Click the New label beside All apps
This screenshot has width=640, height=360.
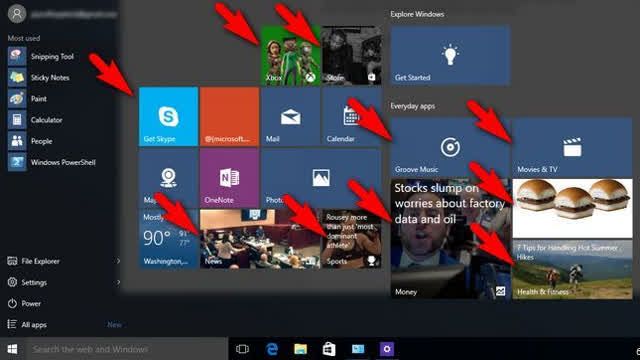pyautogui.click(x=114, y=325)
